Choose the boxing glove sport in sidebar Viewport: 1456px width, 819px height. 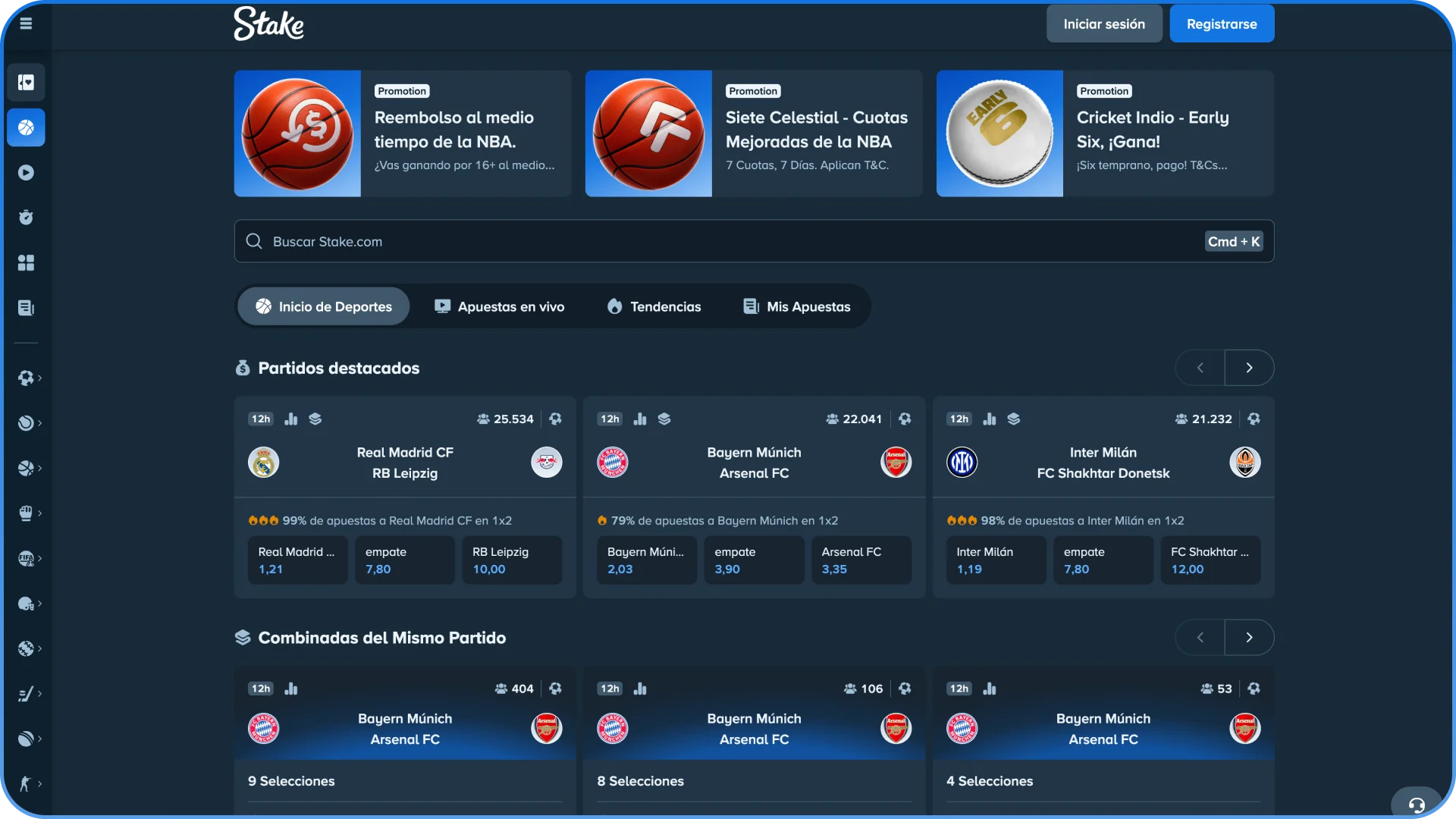pyautogui.click(x=26, y=513)
